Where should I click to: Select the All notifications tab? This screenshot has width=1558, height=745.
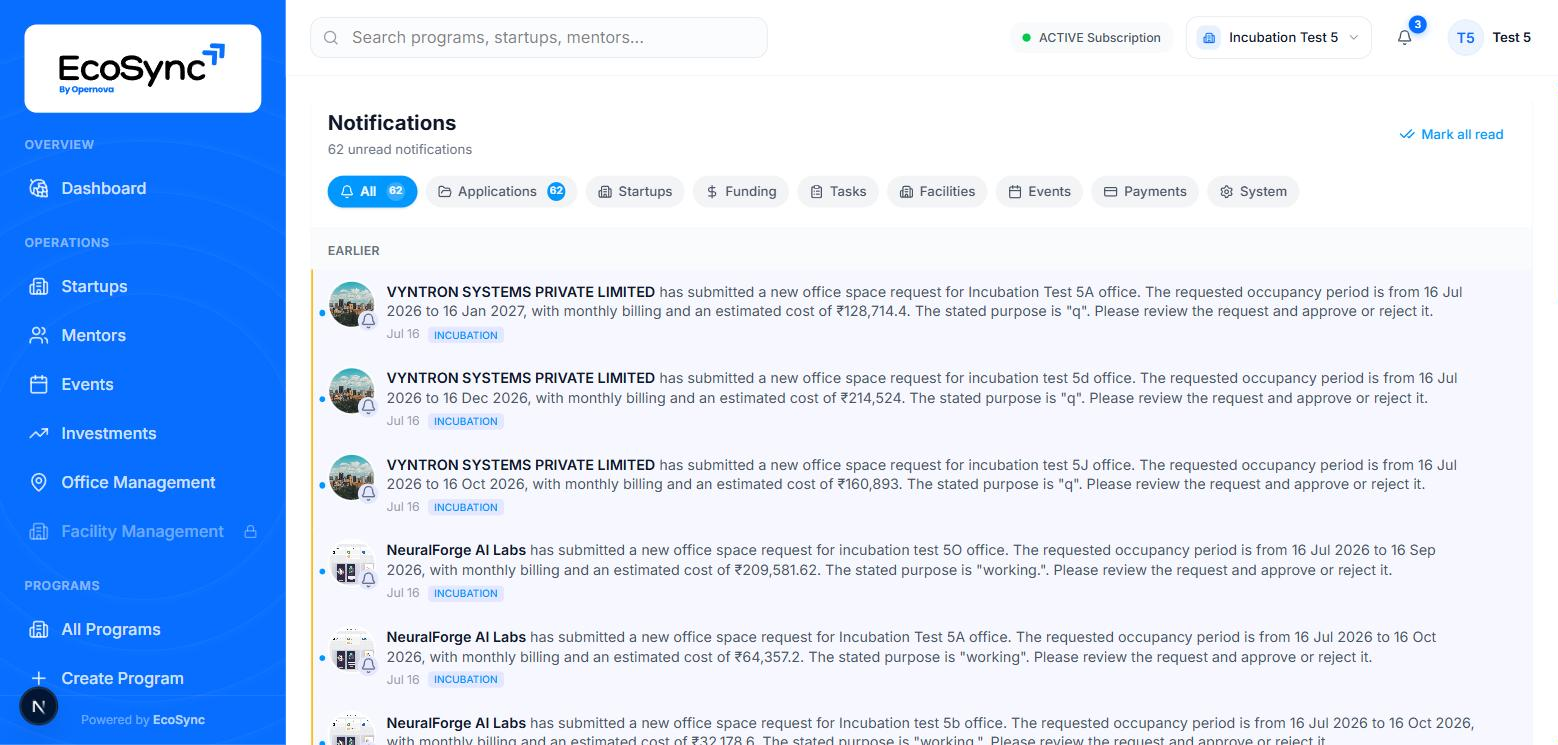pos(372,191)
